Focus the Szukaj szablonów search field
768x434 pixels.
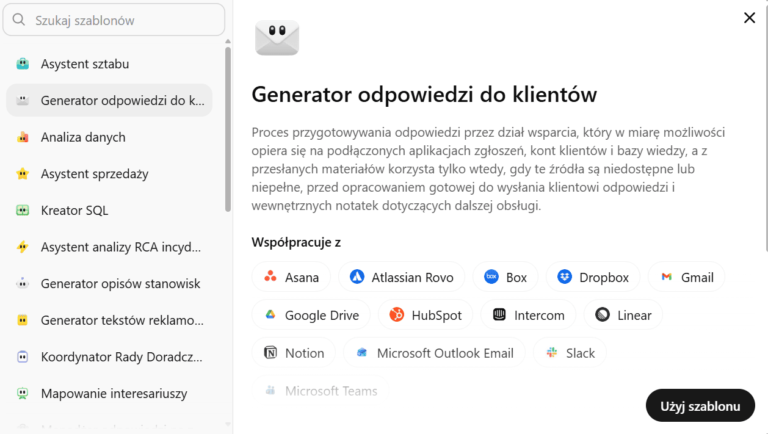[114, 20]
